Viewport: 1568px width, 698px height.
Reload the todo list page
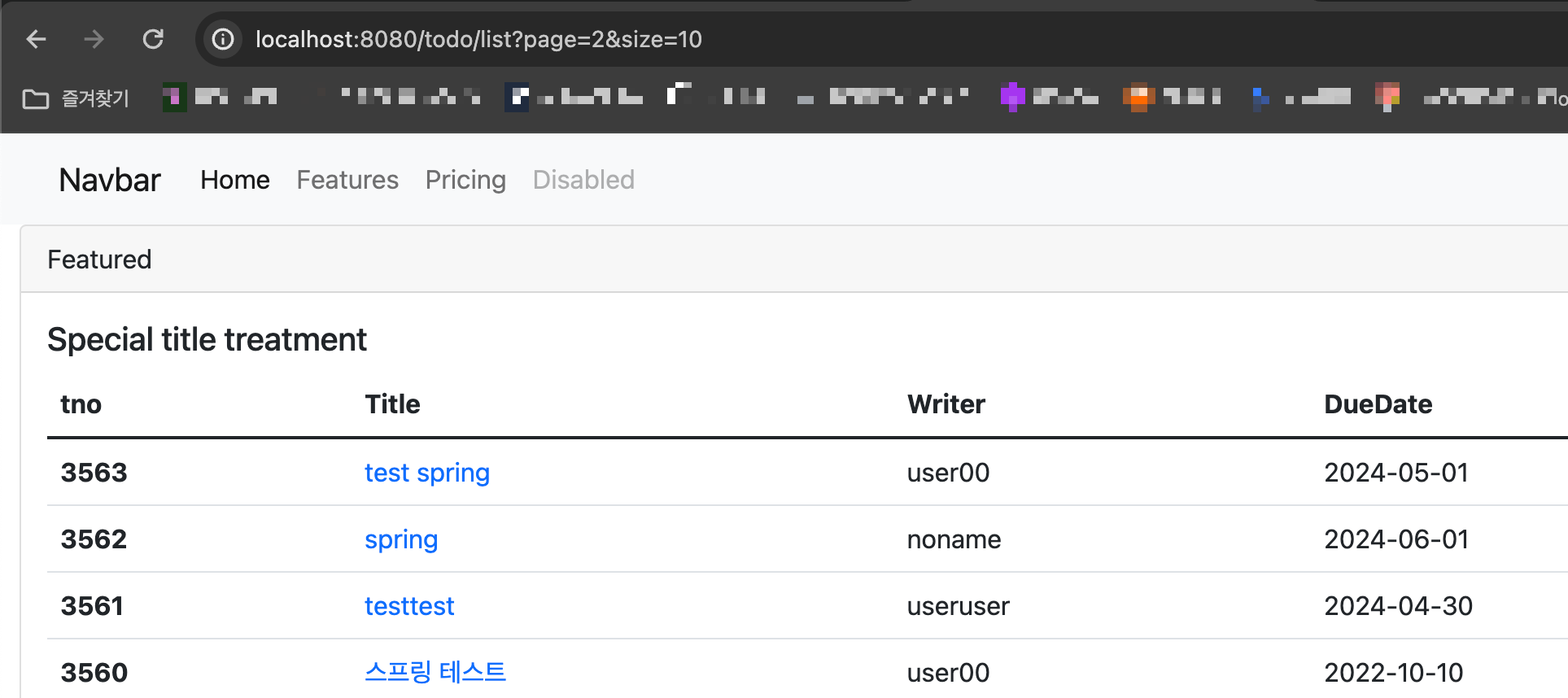[x=153, y=39]
